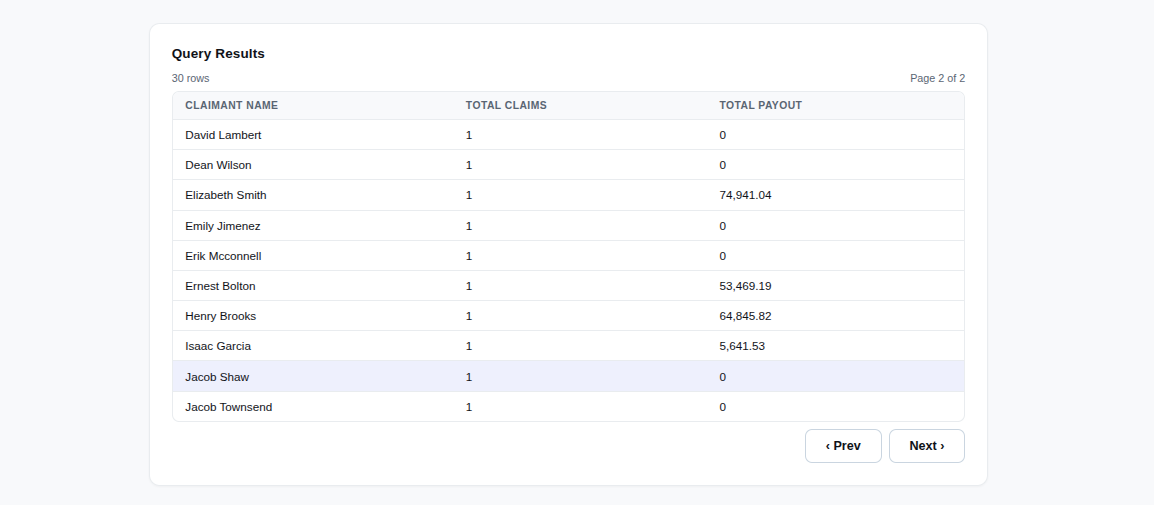Click the Query Results heading
Viewport: 1154px width, 505px height.
tap(219, 54)
